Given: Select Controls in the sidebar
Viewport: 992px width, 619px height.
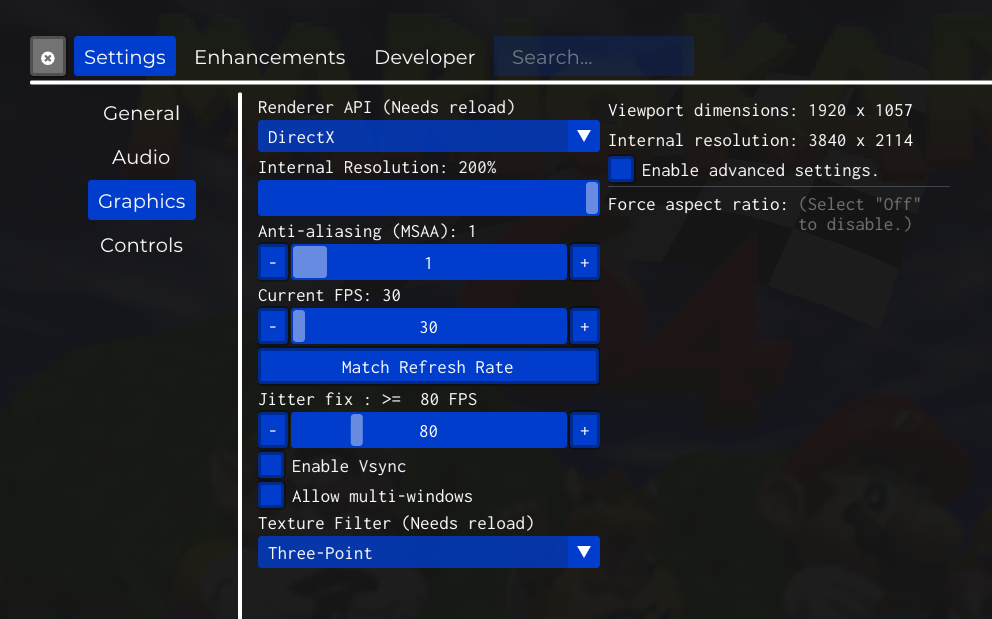Looking at the screenshot, I should (x=142, y=245).
